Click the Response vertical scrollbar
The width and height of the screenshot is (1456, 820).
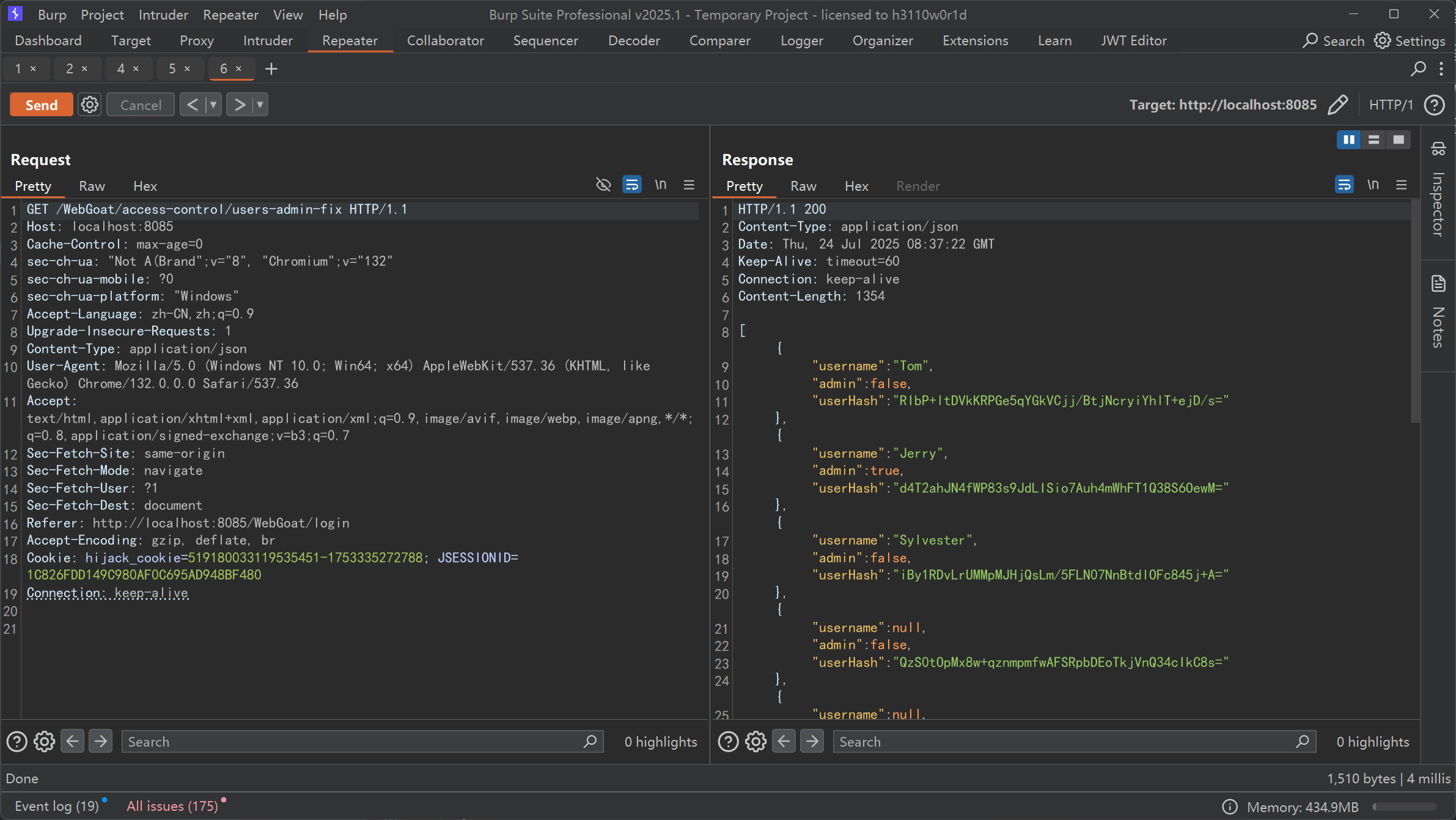(1415, 312)
